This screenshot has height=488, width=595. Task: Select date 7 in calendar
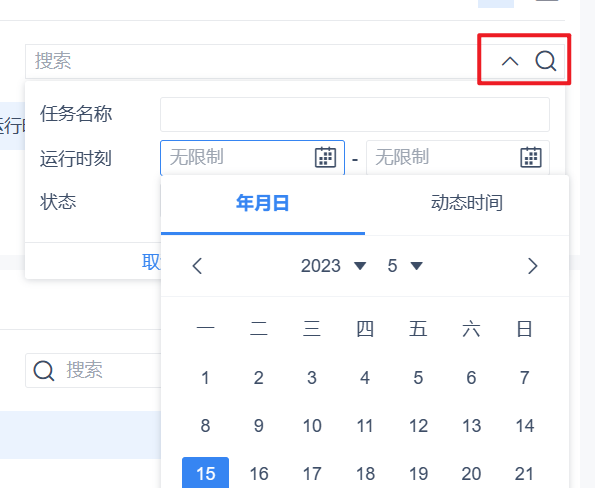[524, 378]
